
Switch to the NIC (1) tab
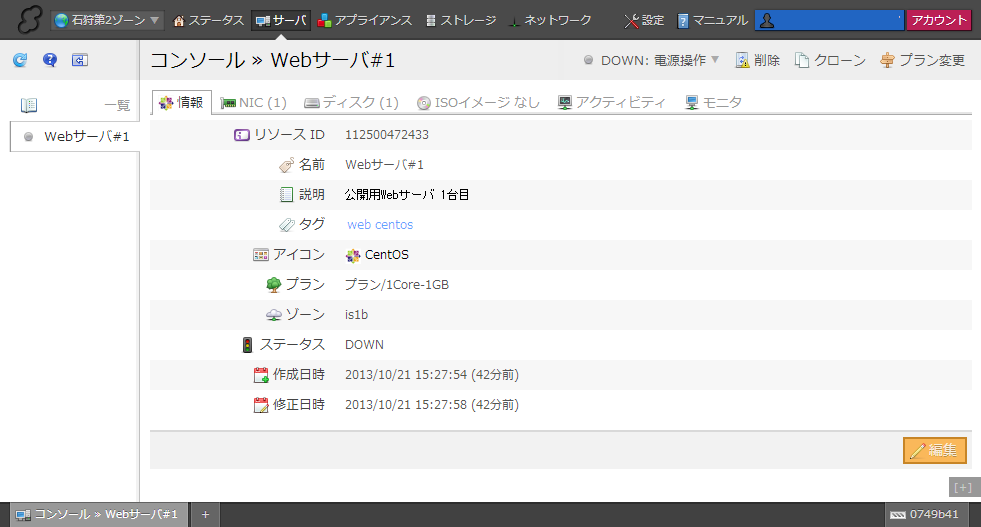(253, 102)
